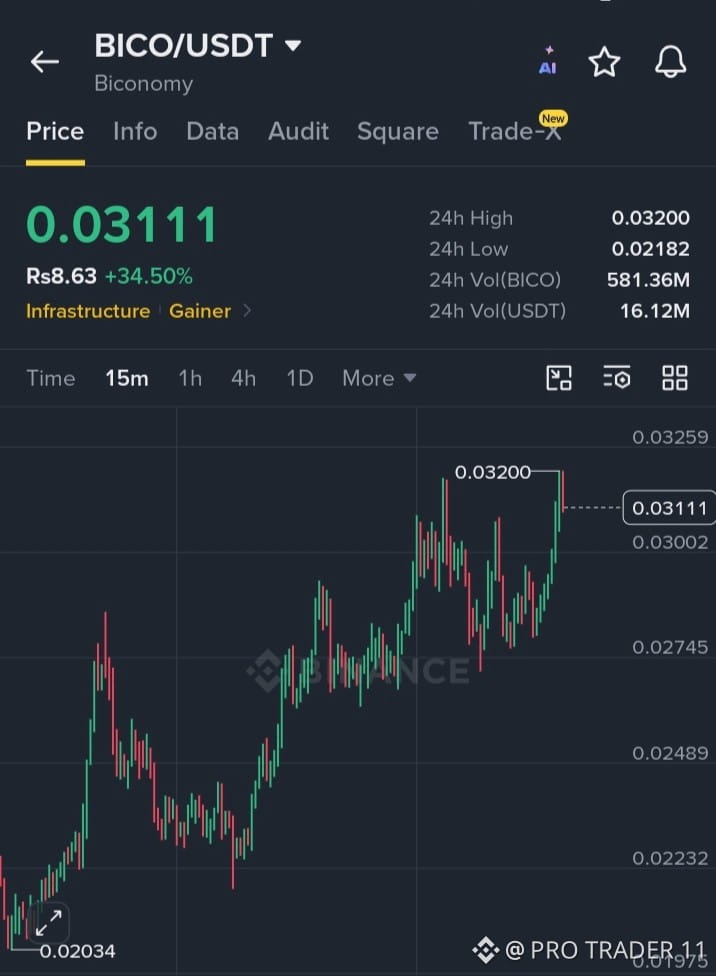Click the 24h High value 0.03200
This screenshot has height=976, width=716.
650,218
